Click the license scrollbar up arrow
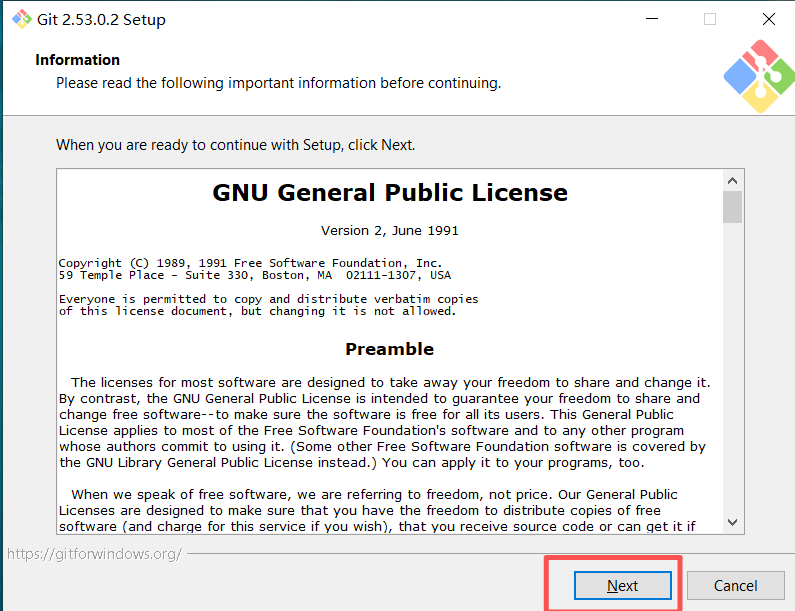This screenshot has width=795, height=611. 733,181
